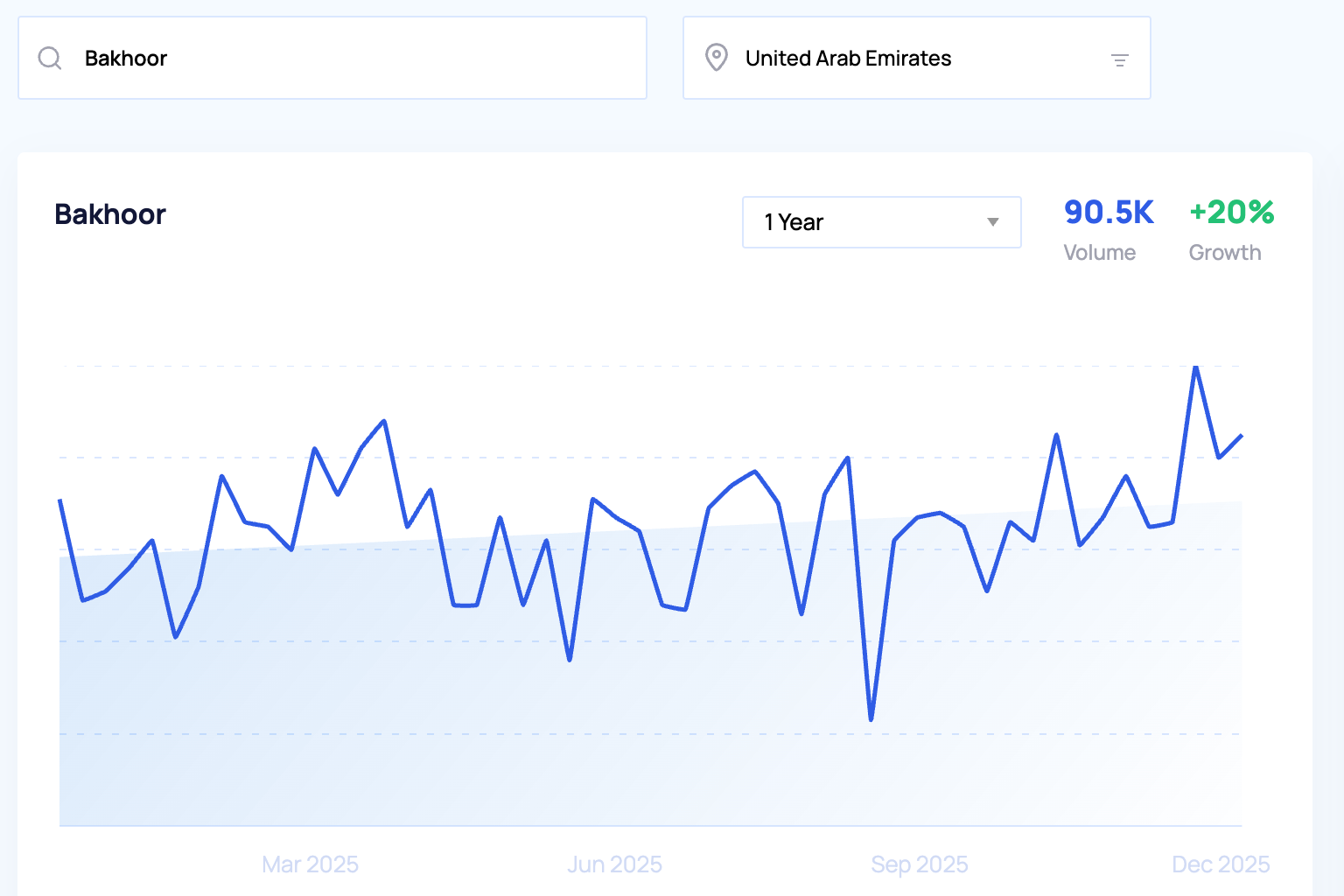This screenshot has width=1344, height=896.
Task: Expand the 1 Year time range dropdown
Action: [x=880, y=222]
